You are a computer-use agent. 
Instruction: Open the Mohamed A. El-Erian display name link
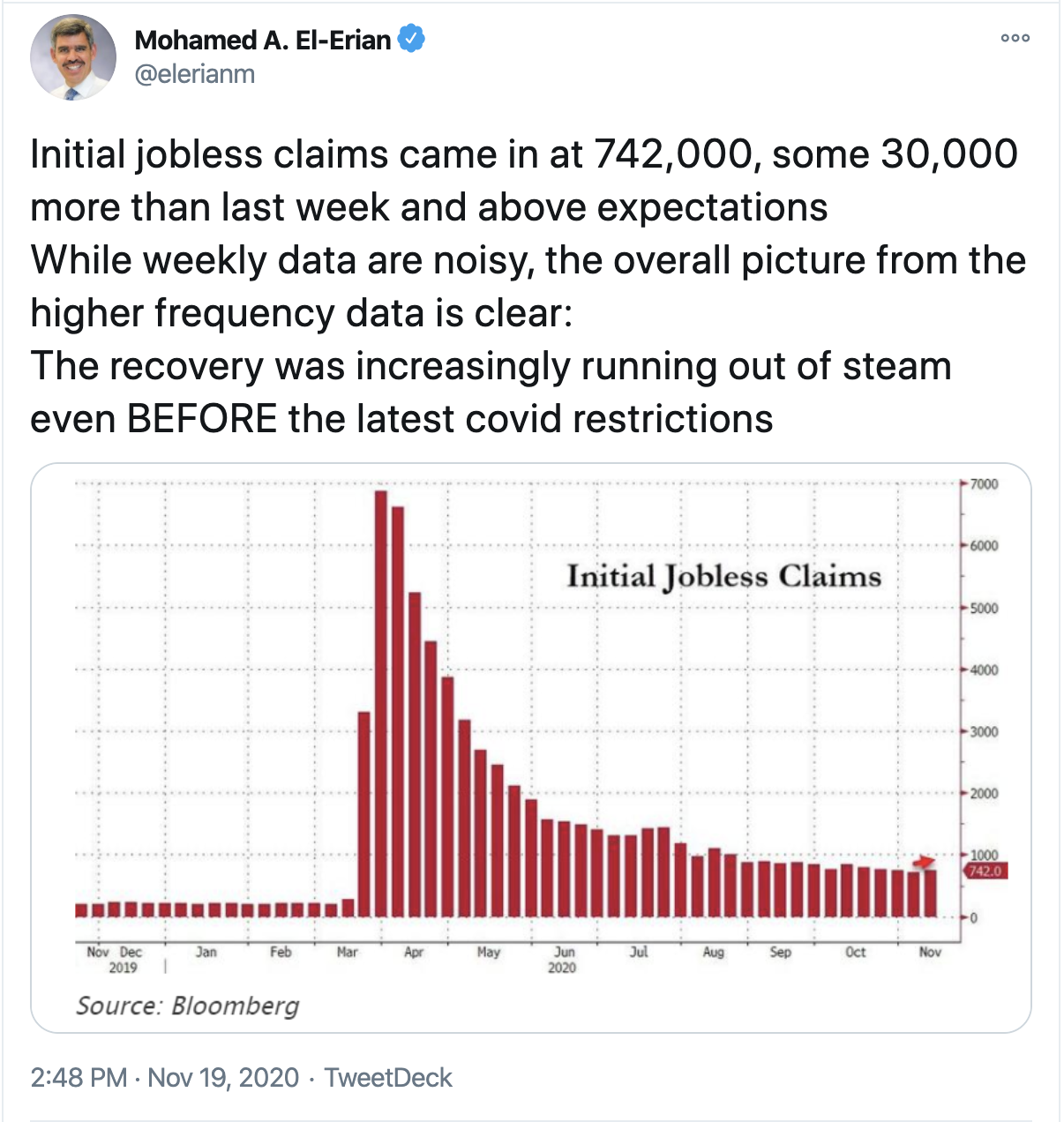[x=262, y=40]
